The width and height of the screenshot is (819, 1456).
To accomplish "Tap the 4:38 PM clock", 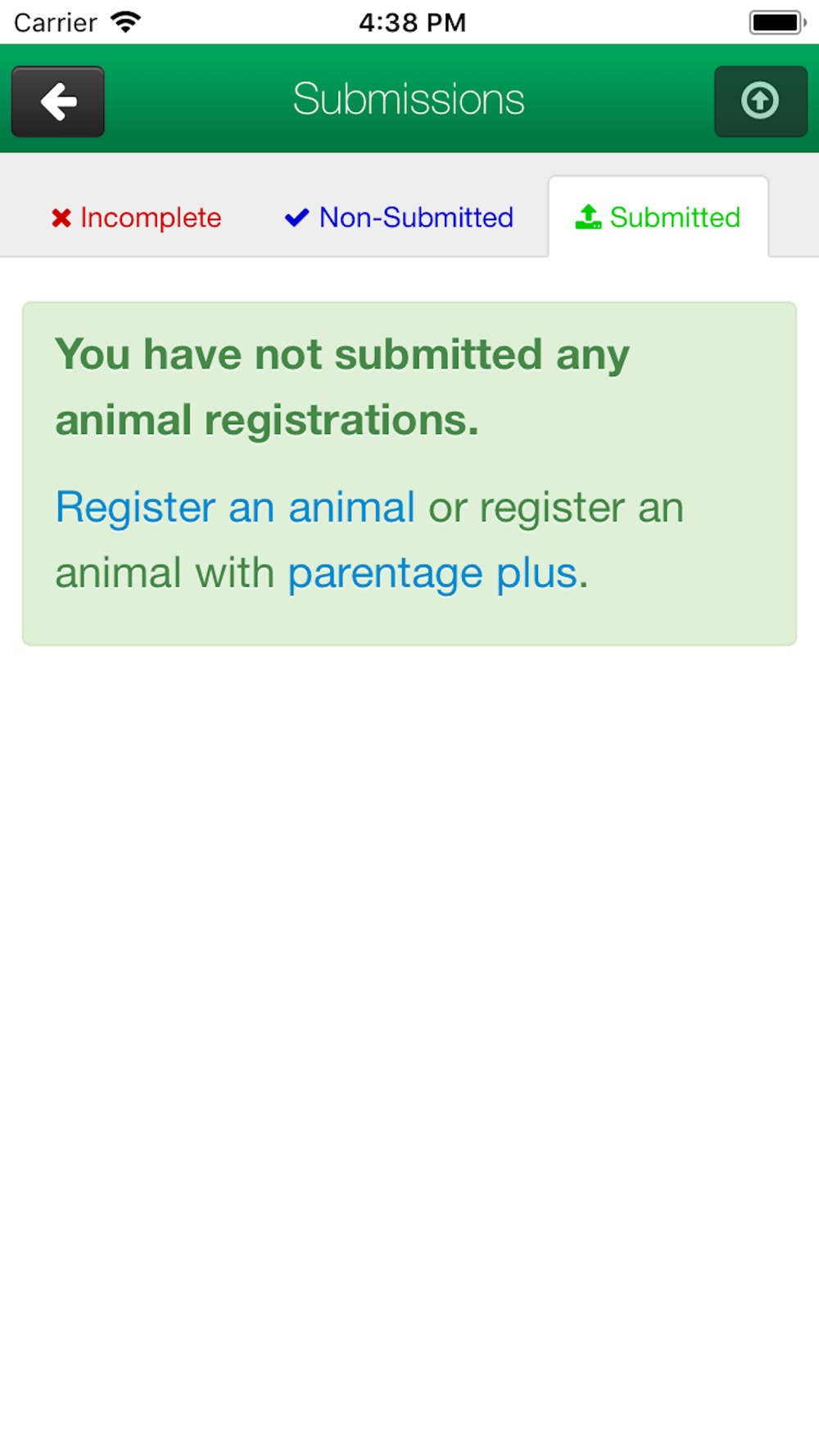I will [413, 22].
